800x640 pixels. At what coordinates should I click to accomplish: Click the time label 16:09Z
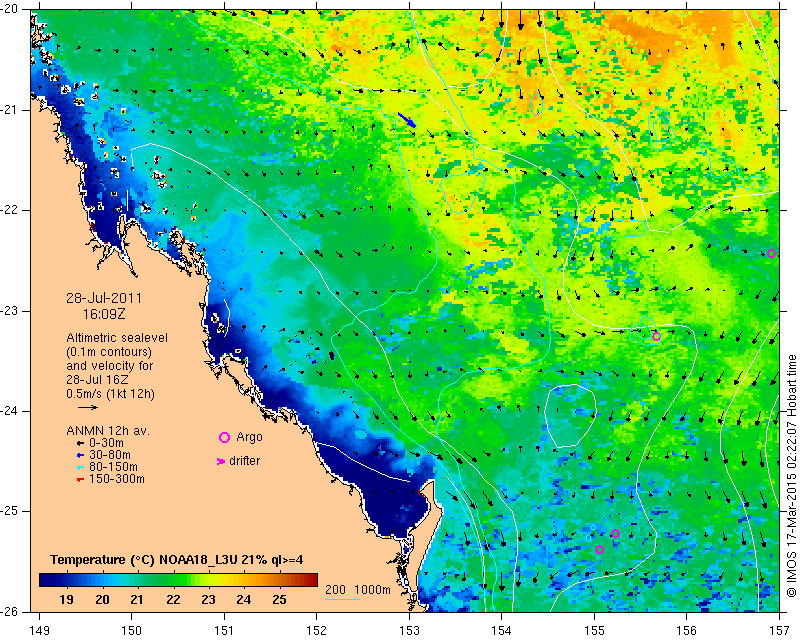[x=104, y=314]
